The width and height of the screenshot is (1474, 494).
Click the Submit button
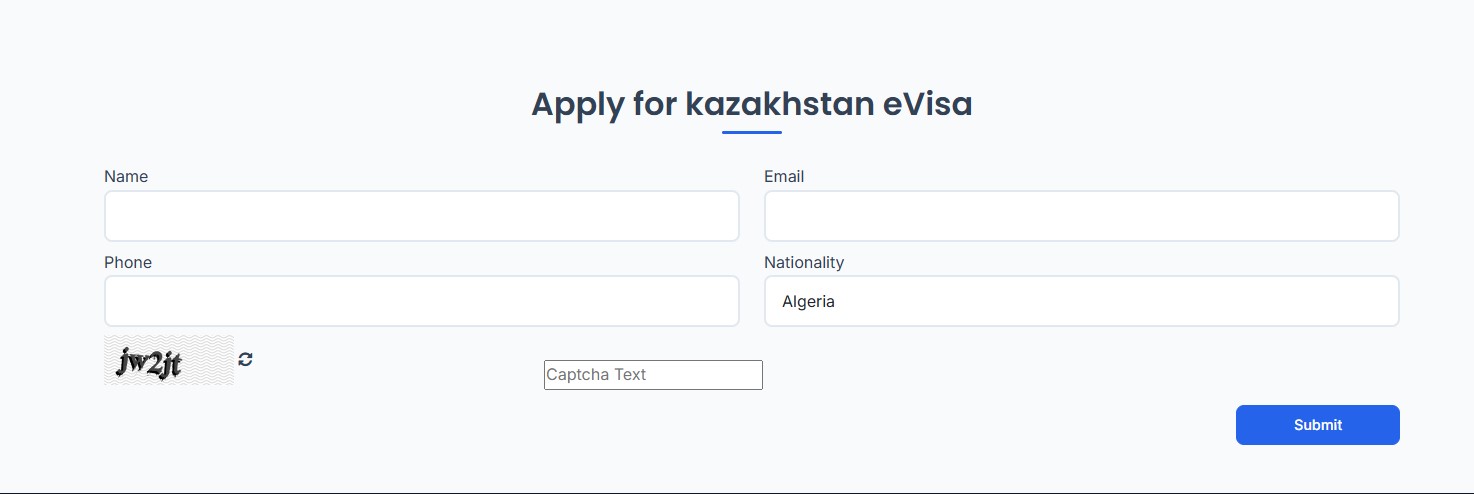pyautogui.click(x=1317, y=425)
